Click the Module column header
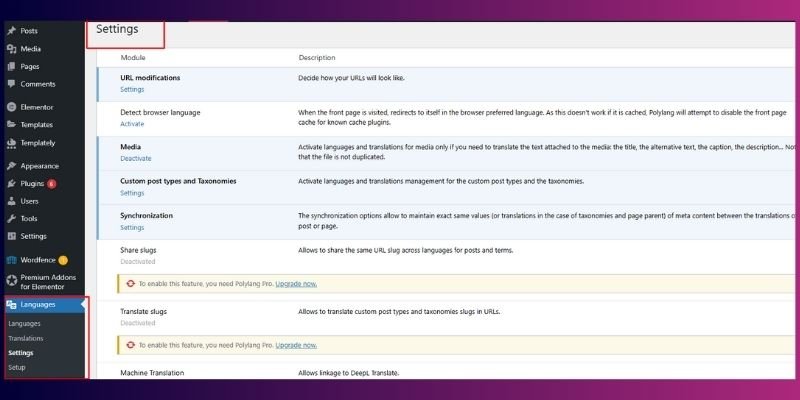Image resolution: width=800 pixels, height=400 pixels. click(133, 58)
